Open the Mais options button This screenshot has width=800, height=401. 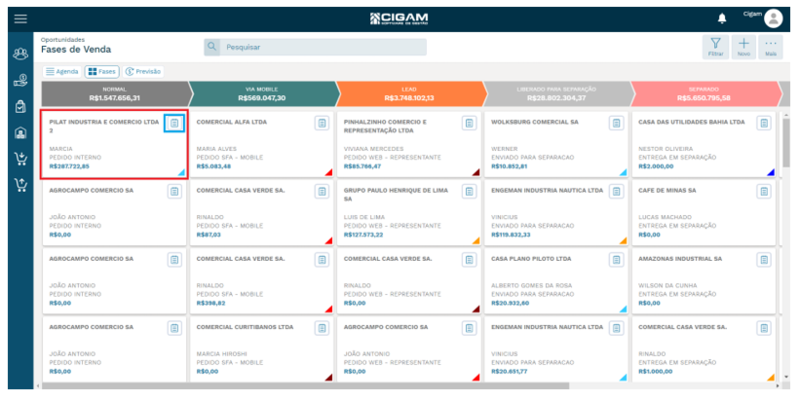770,47
